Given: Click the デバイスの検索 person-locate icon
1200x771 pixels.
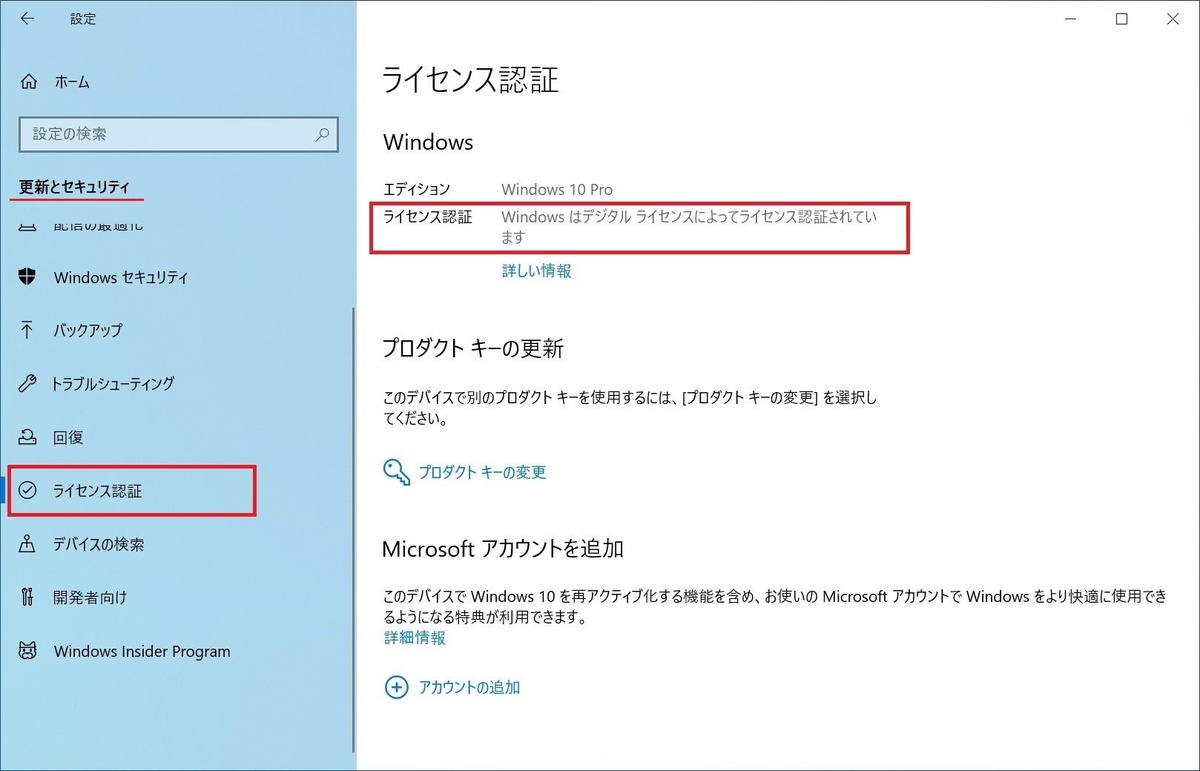Looking at the screenshot, I should 29,544.
